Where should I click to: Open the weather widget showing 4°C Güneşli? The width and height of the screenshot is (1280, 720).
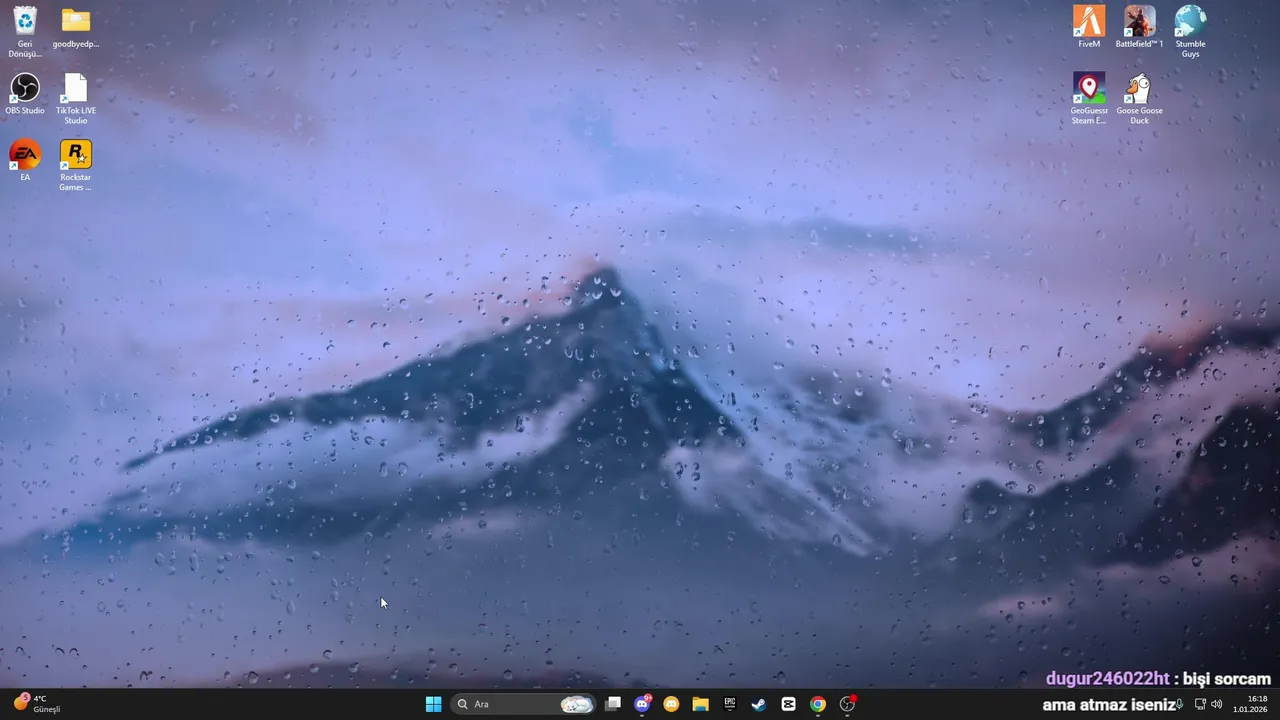38,704
